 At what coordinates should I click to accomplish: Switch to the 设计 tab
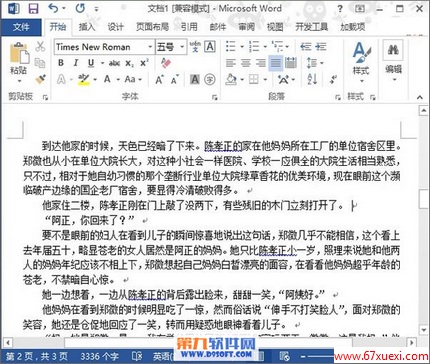[116, 27]
